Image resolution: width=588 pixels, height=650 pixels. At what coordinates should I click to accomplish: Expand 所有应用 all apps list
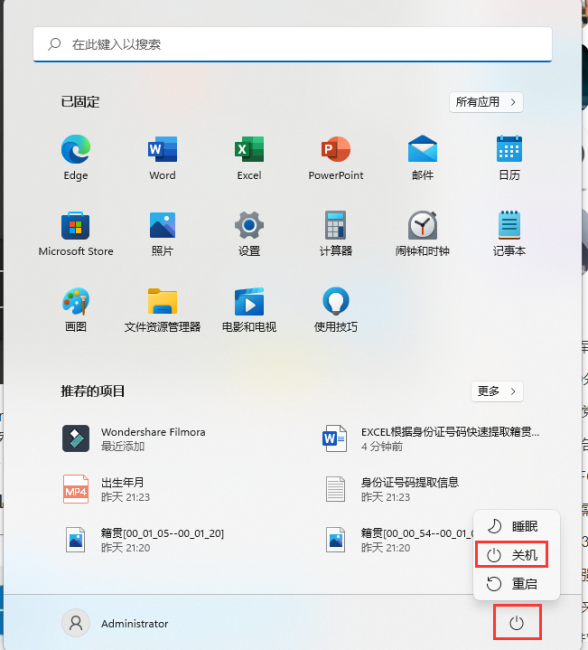click(486, 102)
